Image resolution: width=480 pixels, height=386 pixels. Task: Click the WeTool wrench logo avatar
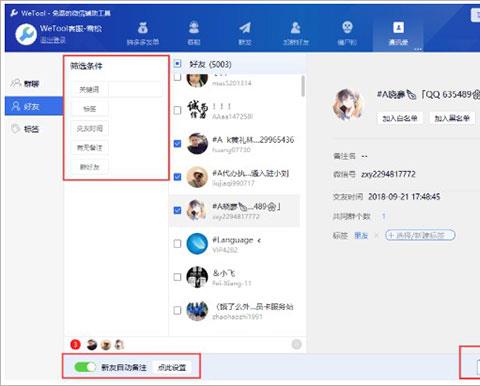pyautogui.click(x=26, y=34)
